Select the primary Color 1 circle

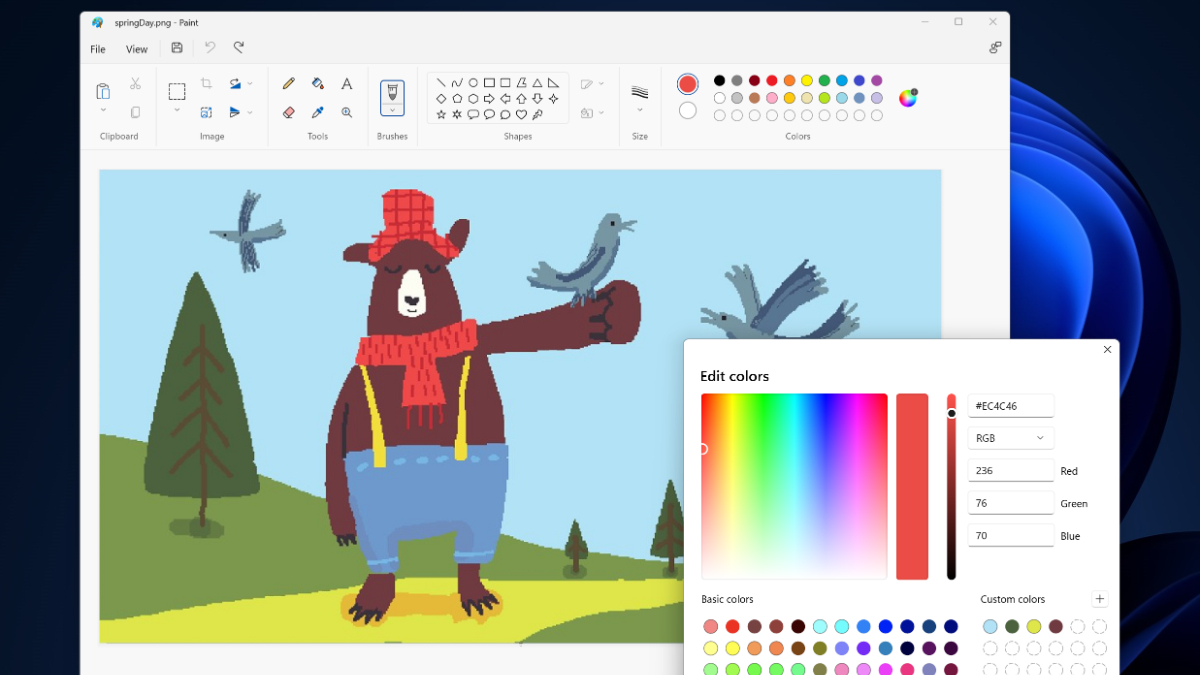tap(687, 84)
